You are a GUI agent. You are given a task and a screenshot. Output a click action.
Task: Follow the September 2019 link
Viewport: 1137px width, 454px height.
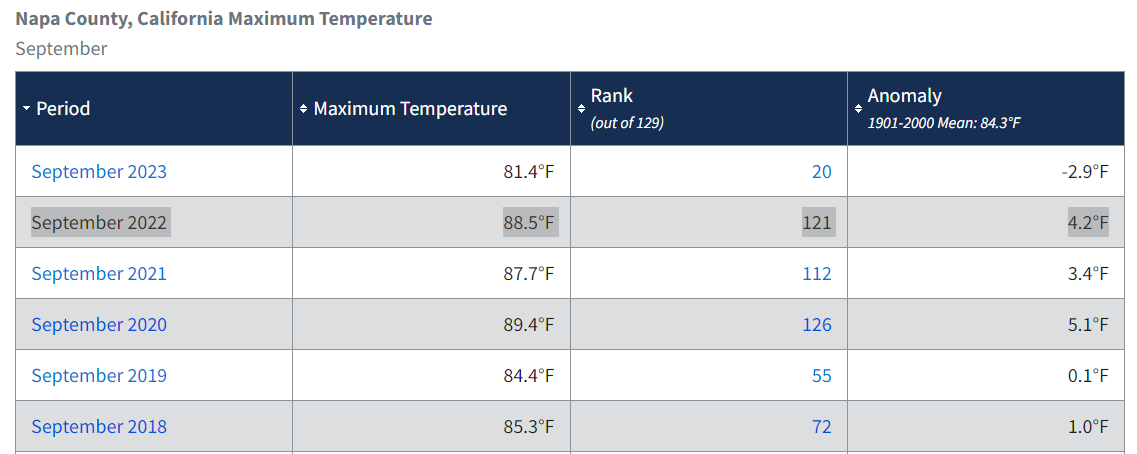pos(99,375)
